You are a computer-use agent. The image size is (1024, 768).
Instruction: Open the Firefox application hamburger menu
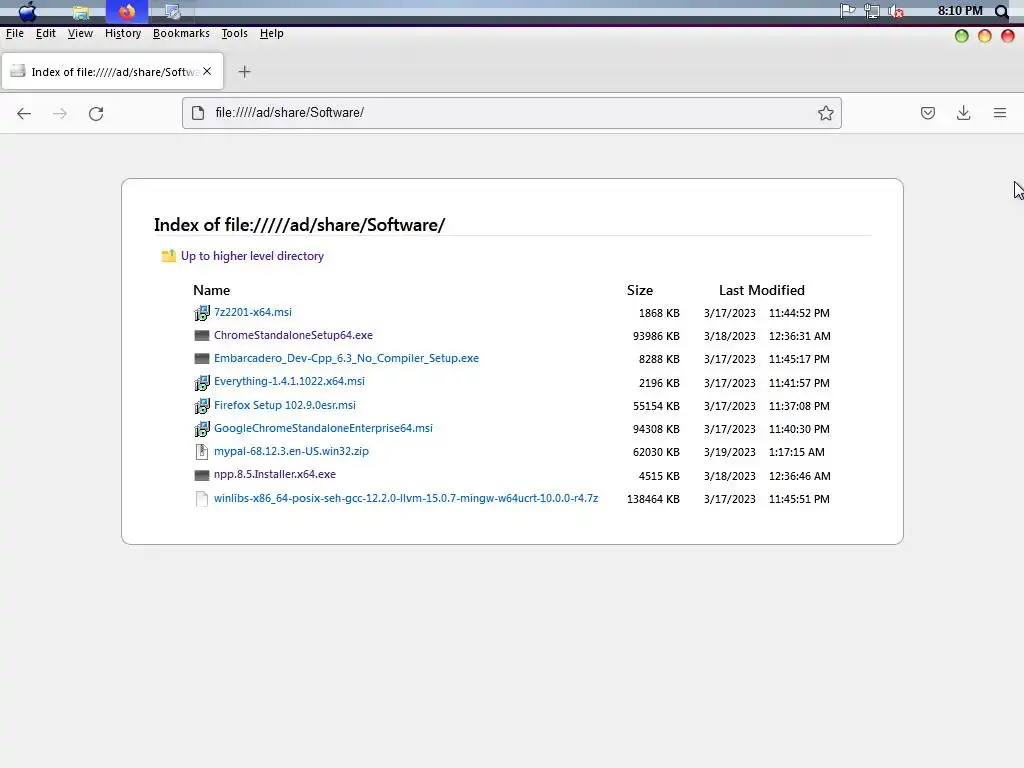click(x=1000, y=113)
